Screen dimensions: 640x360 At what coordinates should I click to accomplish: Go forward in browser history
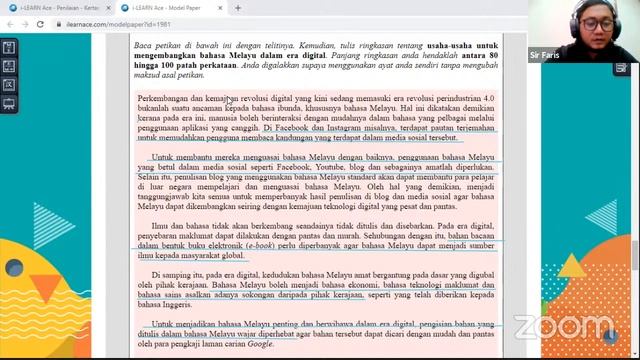[x=25, y=24]
